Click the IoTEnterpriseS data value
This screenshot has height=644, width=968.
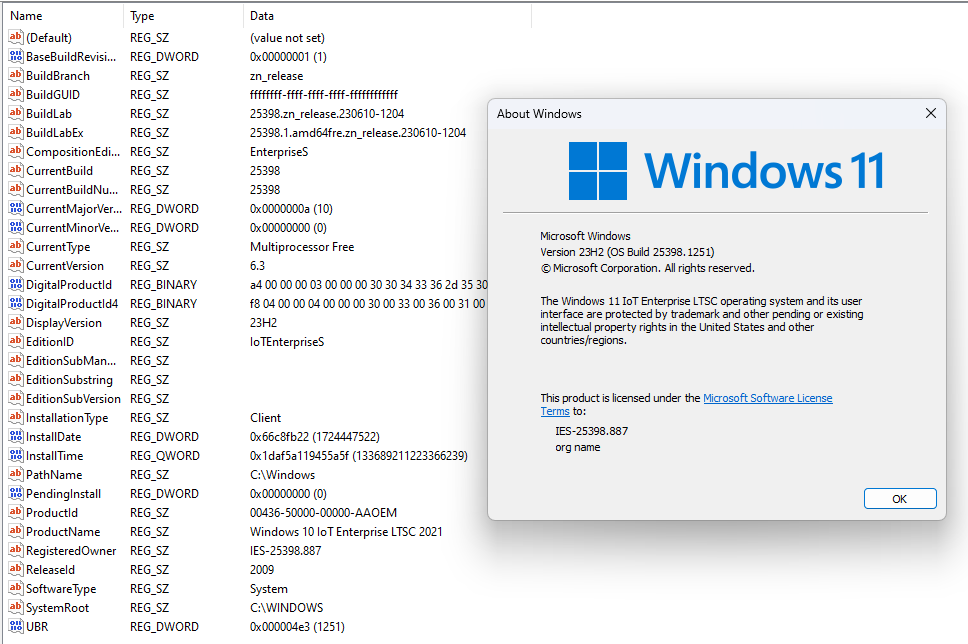[287, 341]
